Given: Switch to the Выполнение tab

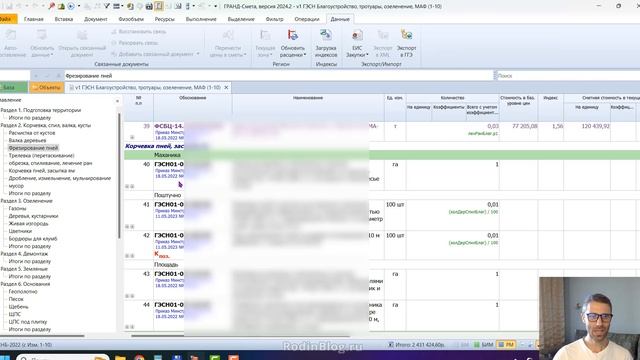Looking at the screenshot, I should tap(201, 19).
